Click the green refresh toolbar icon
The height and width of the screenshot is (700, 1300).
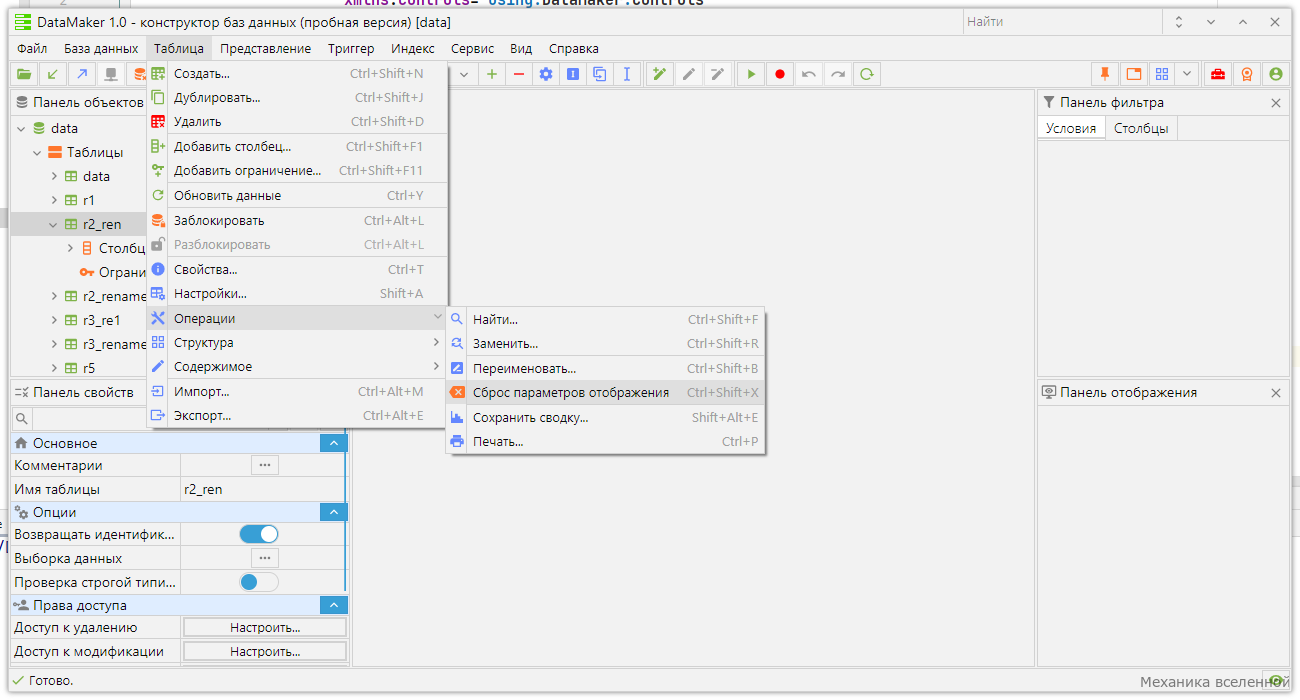(x=867, y=74)
